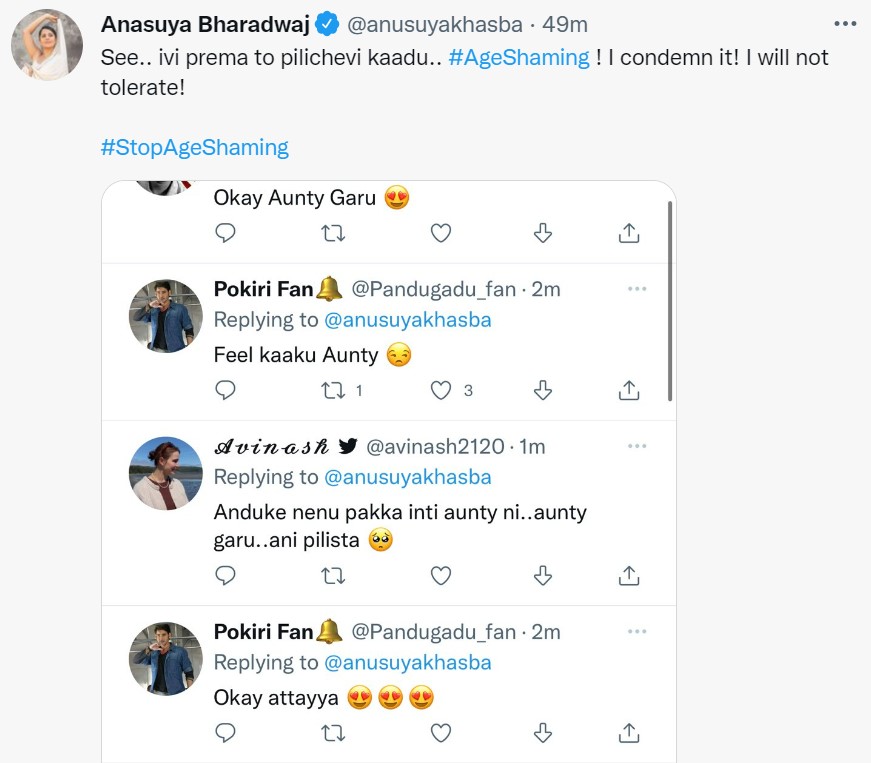The height and width of the screenshot is (763, 871).
Task: Retweet the 'Okay attayya' tweet
Action: point(334,733)
